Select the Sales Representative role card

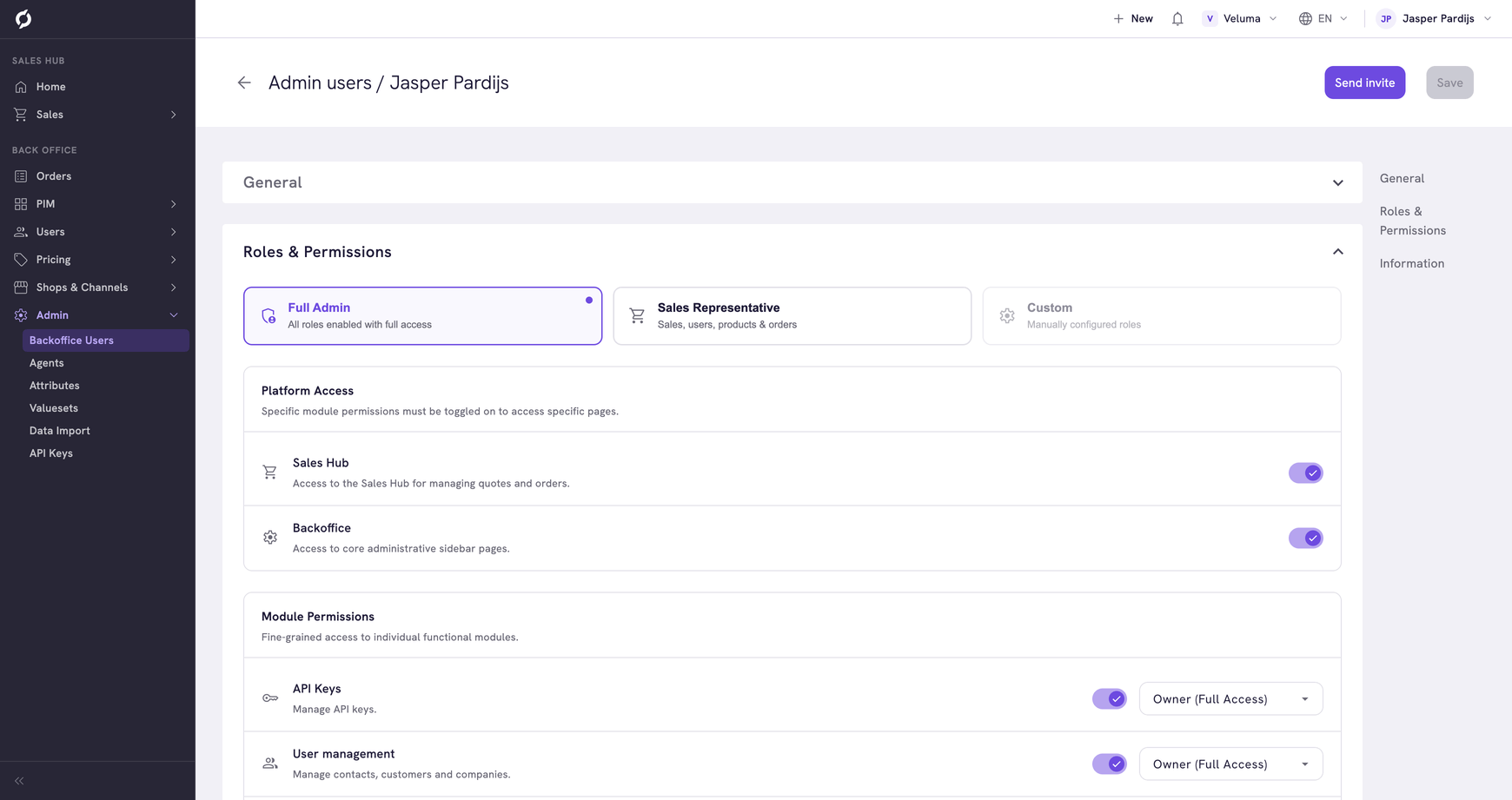click(792, 316)
